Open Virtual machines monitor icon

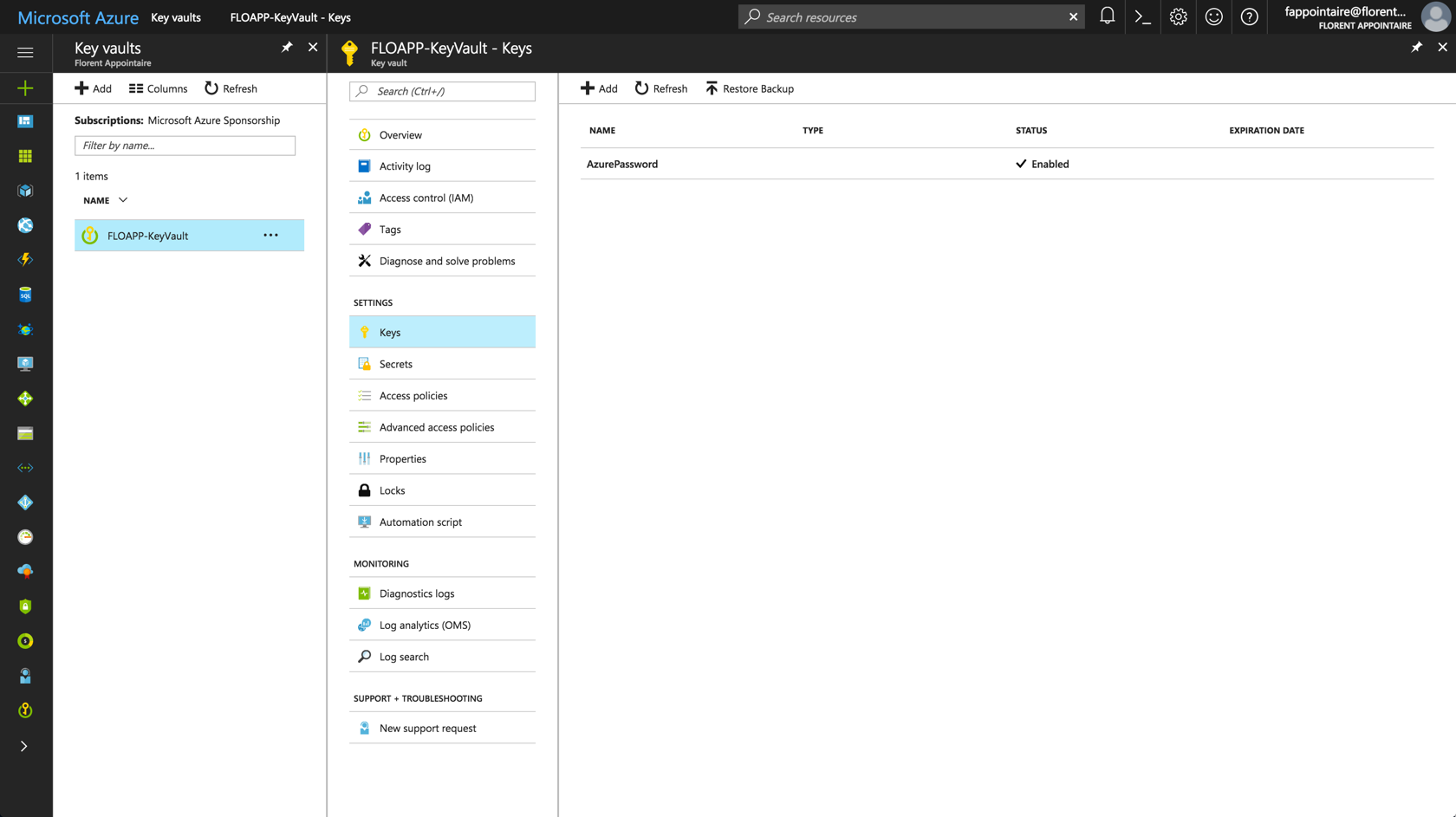pyautogui.click(x=25, y=364)
